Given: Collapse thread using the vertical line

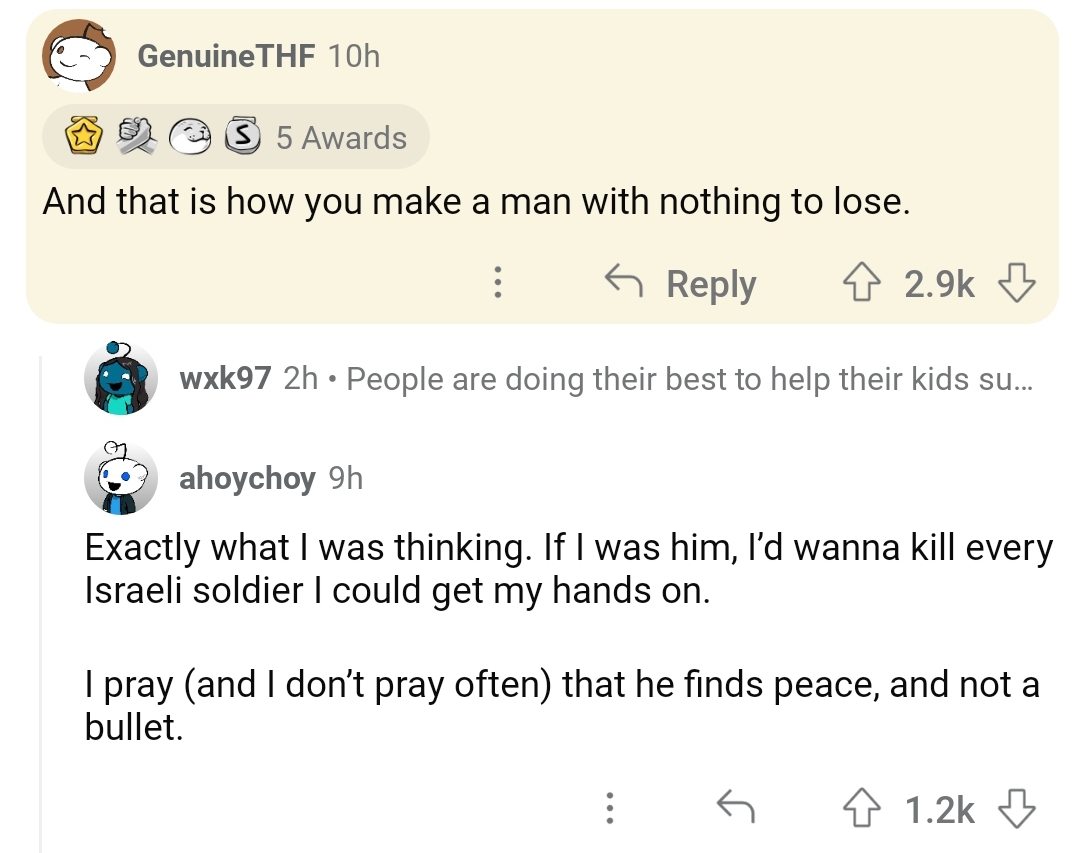Looking at the screenshot, I should pos(40,600).
